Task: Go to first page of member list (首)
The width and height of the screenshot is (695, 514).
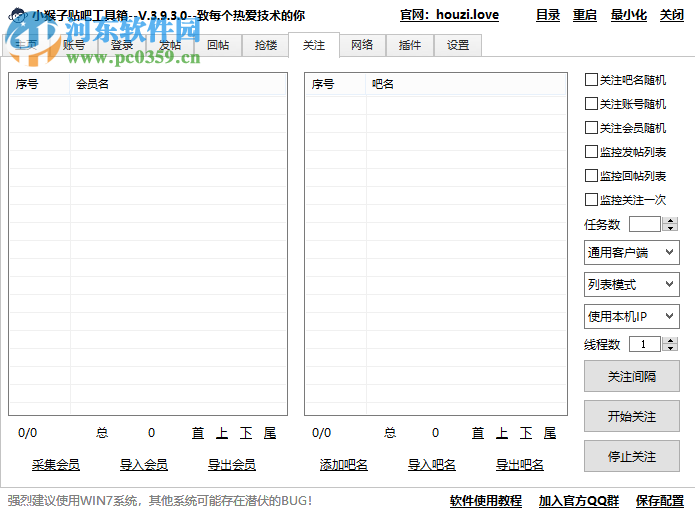Action: pyautogui.click(x=198, y=432)
